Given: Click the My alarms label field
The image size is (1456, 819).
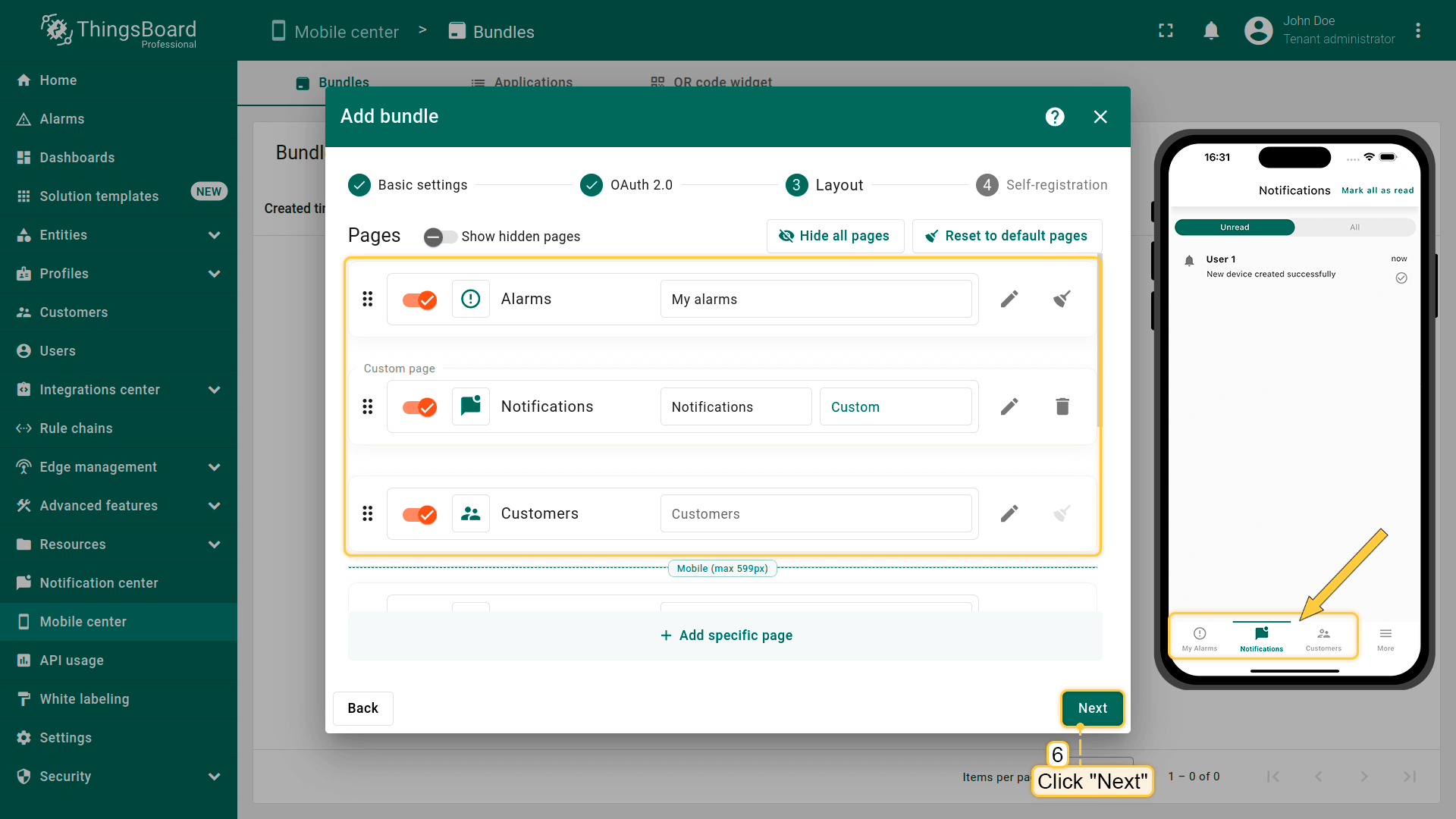Looking at the screenshot, I should 815,300.
